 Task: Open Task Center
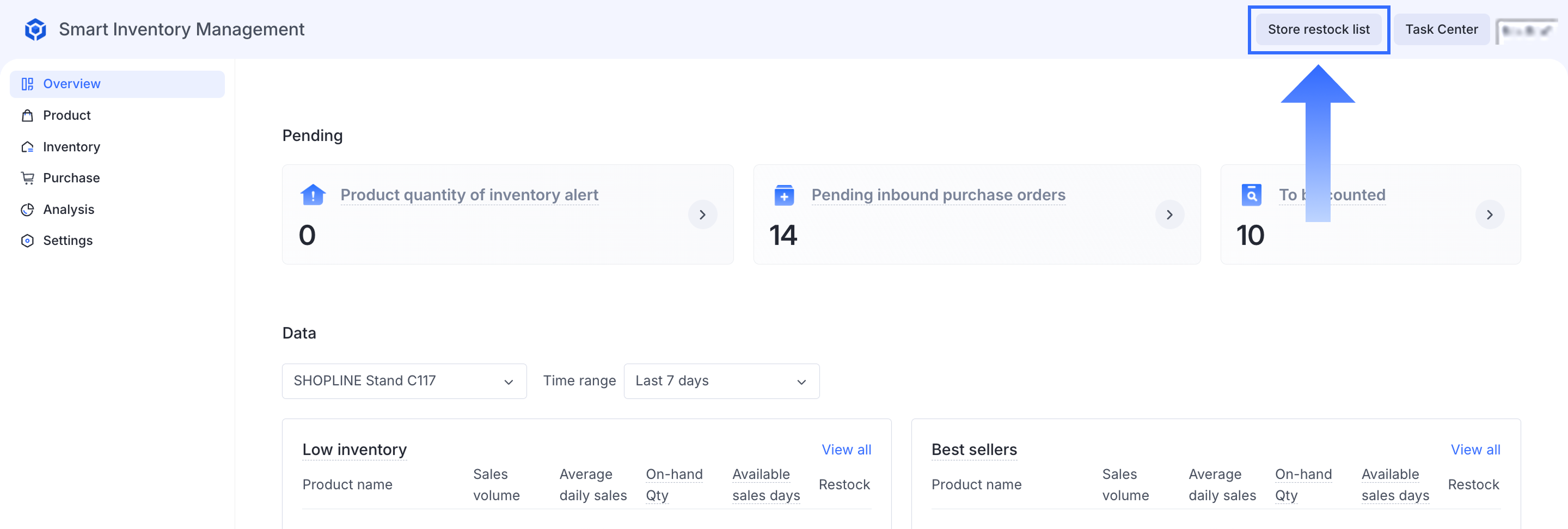(x=1441, y=29)
